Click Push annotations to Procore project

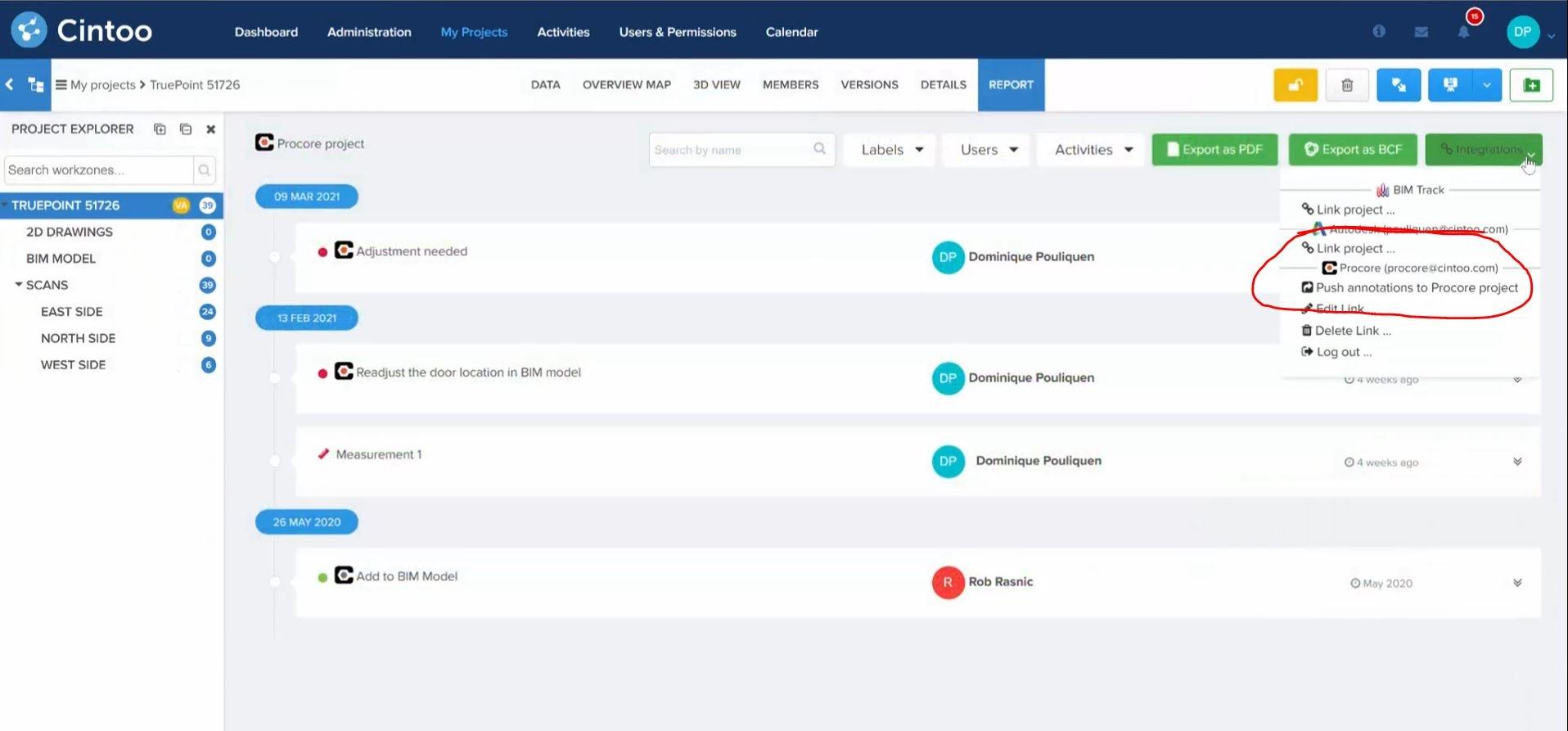1409,288
